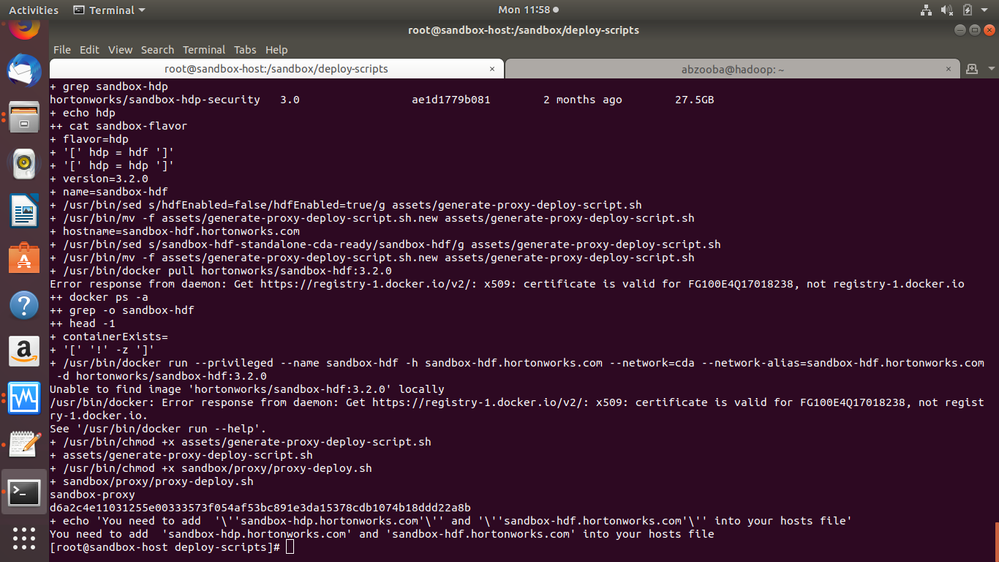The image size is (999, 562).
Task: Click the 'sandbox-proxy' output line
Action: (x=92, y=494)
